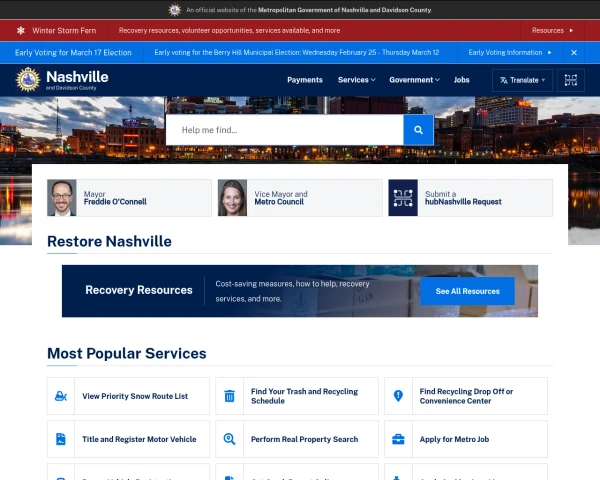Click the Recovery Resources banner heading

[139, 290]
